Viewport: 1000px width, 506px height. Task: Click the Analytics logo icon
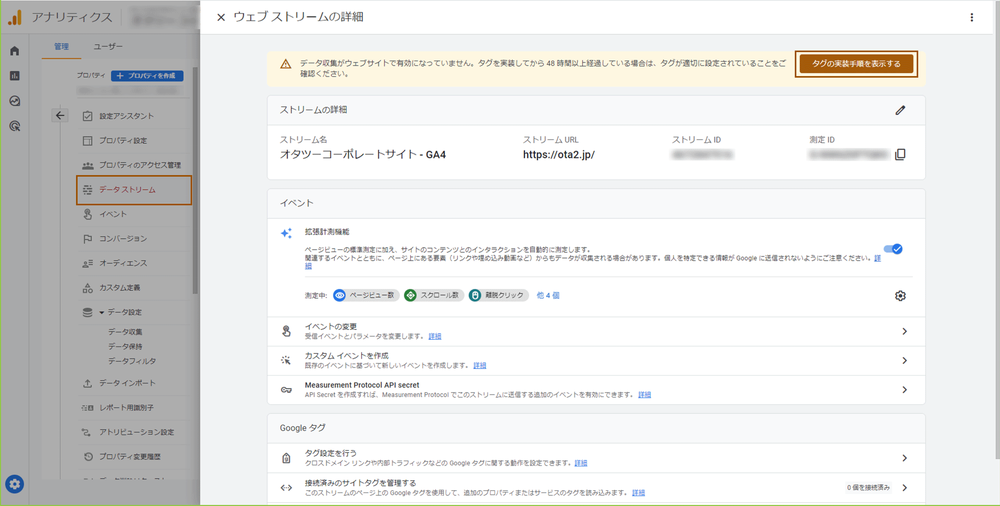coord(15,17)
